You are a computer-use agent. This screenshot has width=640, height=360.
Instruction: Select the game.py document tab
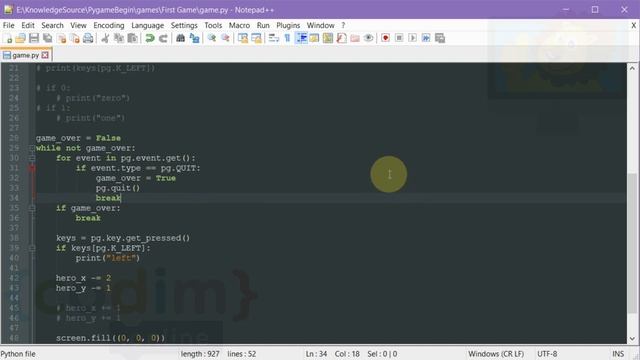(x=25, y=55)
